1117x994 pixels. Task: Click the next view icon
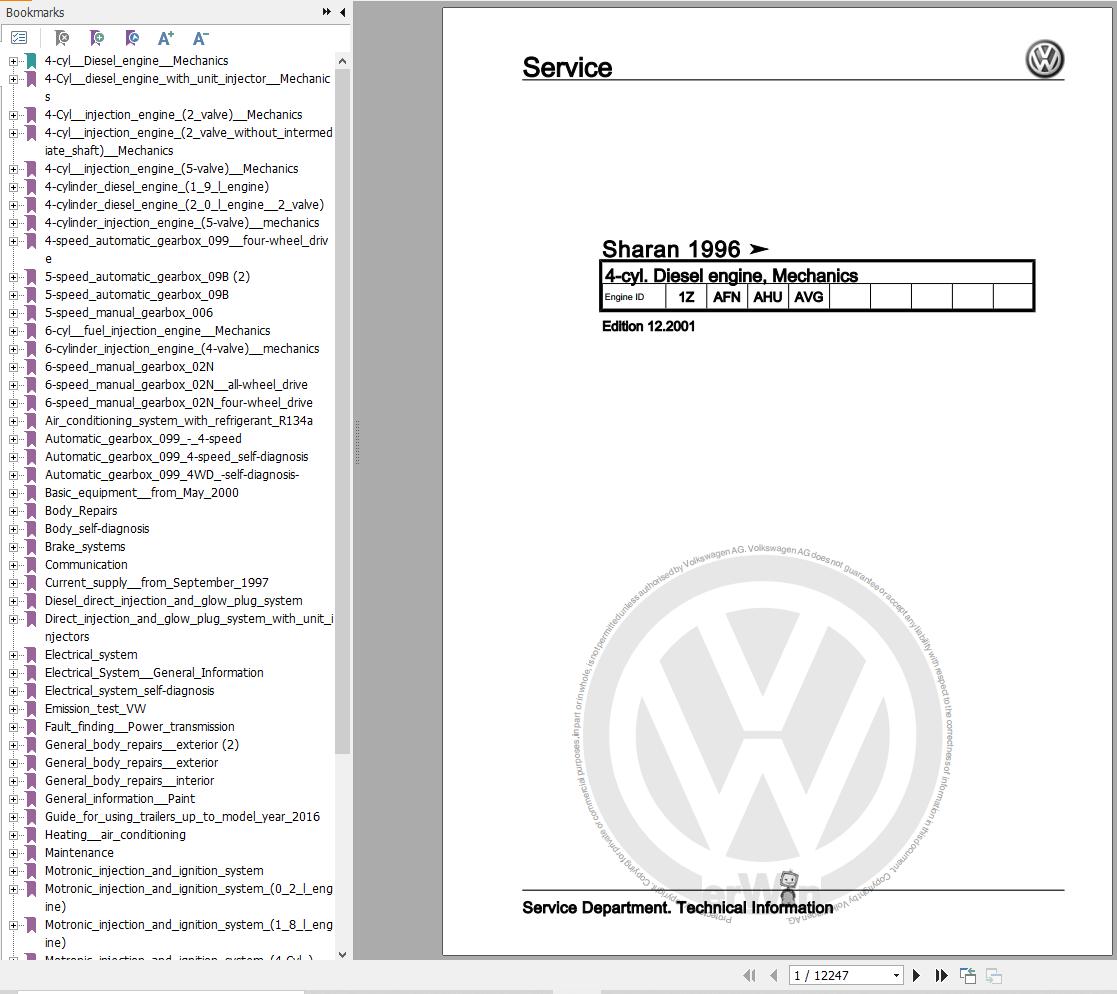point(992,975)
